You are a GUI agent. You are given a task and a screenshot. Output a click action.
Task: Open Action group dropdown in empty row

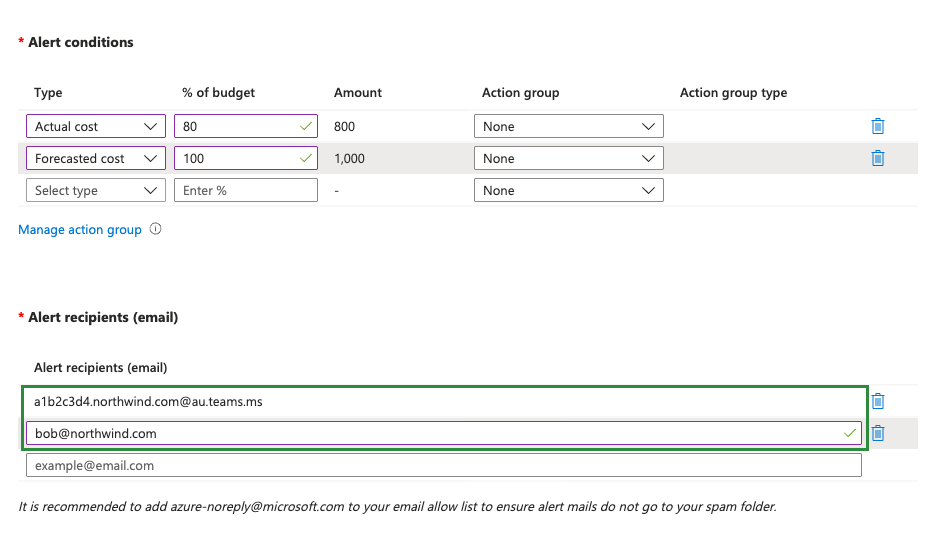point(568,190)
